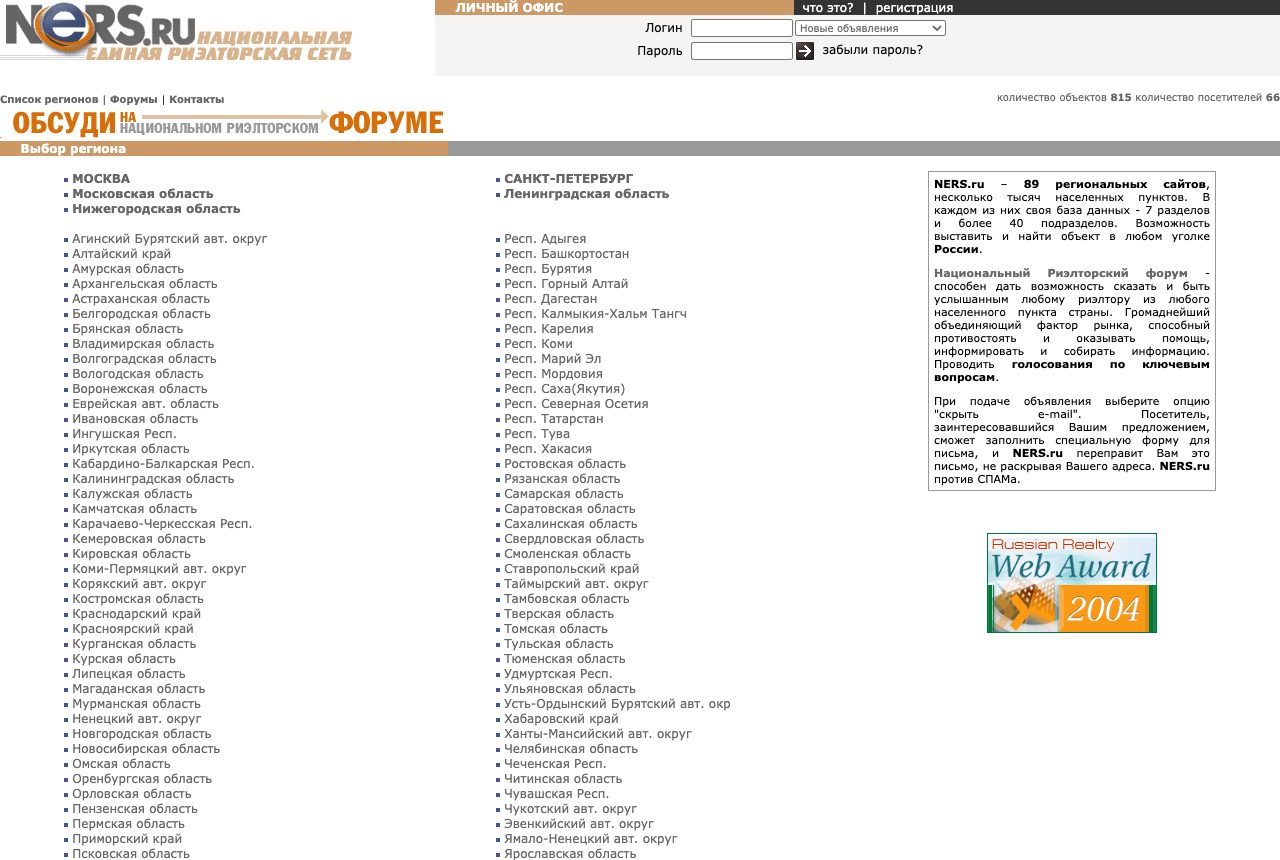Open Ростовская область region
This screenshot has width=1280, height=860.
(565, 464)
